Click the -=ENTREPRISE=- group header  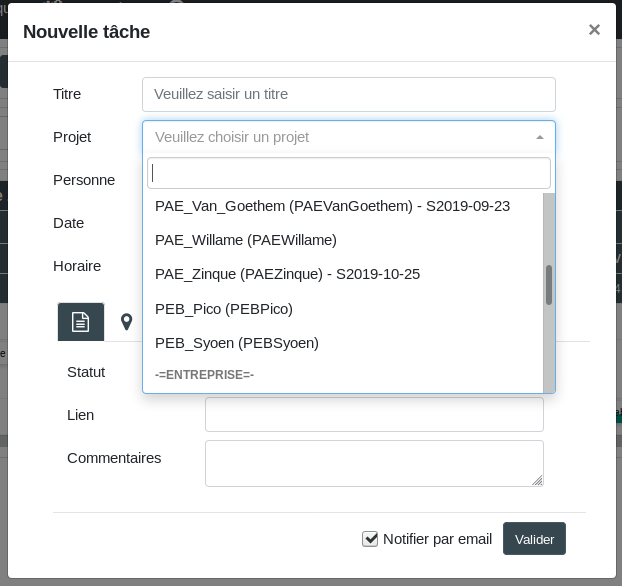pyautogui.click(x=205, y=374)
